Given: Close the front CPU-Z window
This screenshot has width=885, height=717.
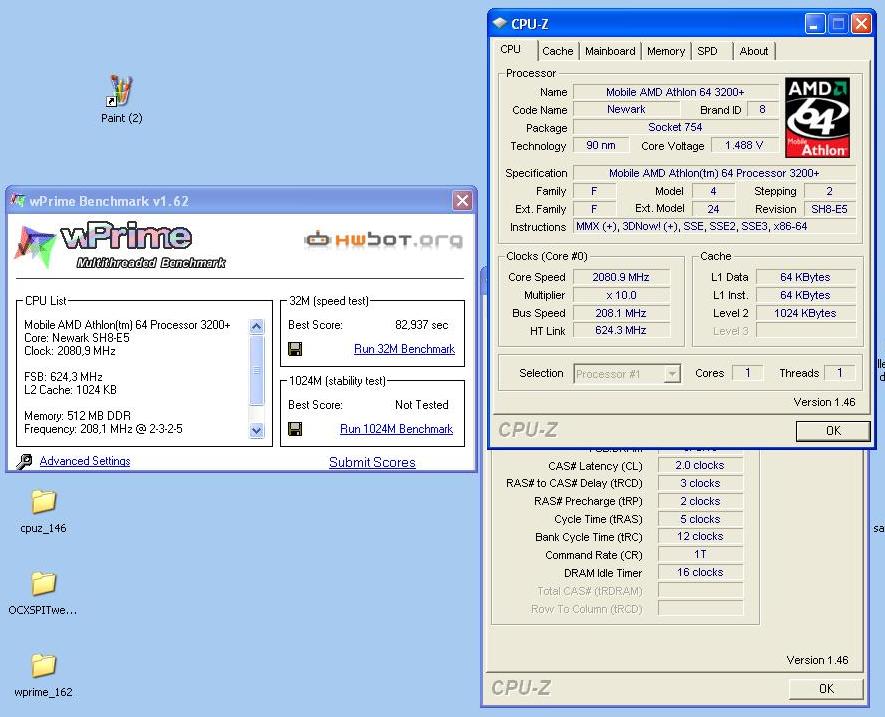Looking at the screenshot, I should pos(861,24).
